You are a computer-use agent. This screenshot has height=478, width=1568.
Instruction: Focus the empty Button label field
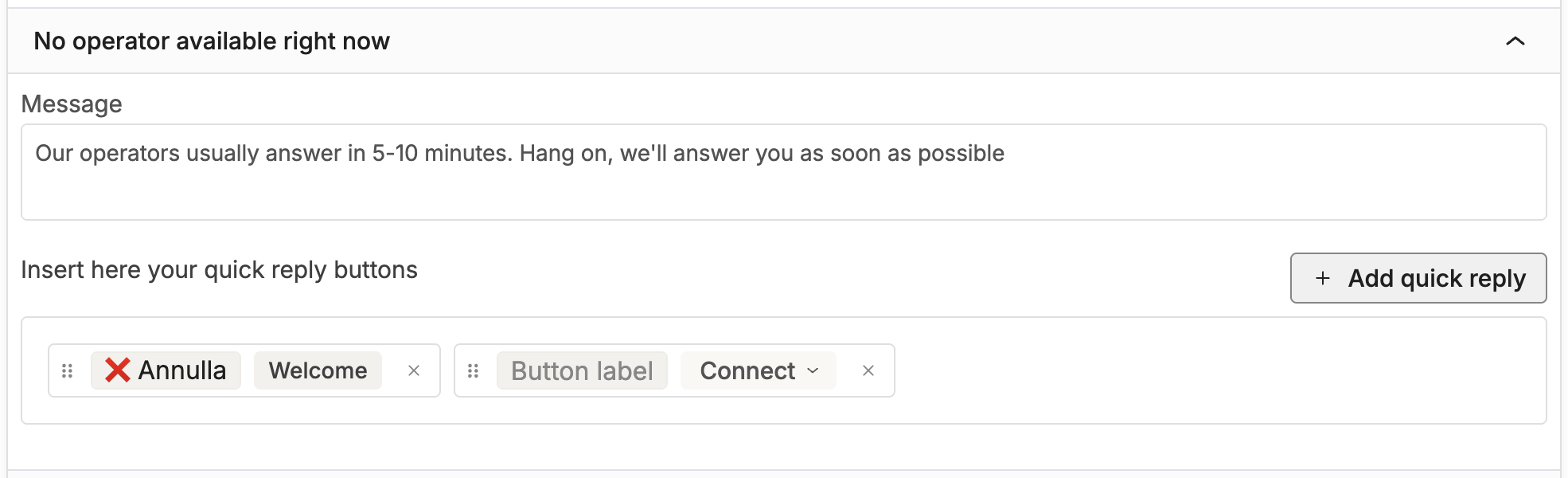(582, 370)
